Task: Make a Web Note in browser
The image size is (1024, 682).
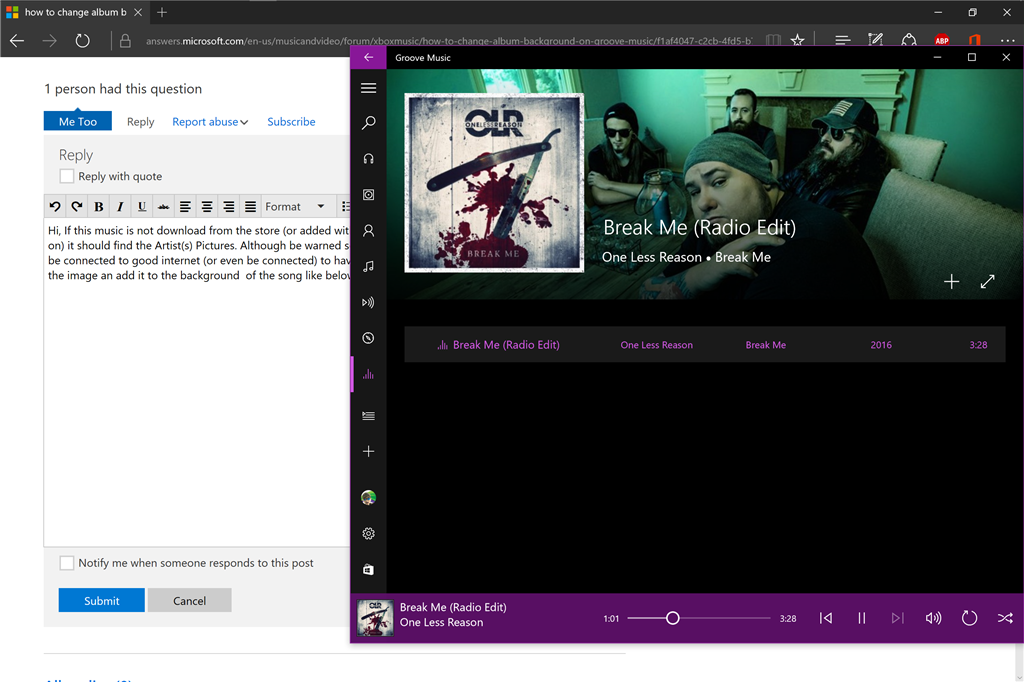Action: [x=876, y=41]
